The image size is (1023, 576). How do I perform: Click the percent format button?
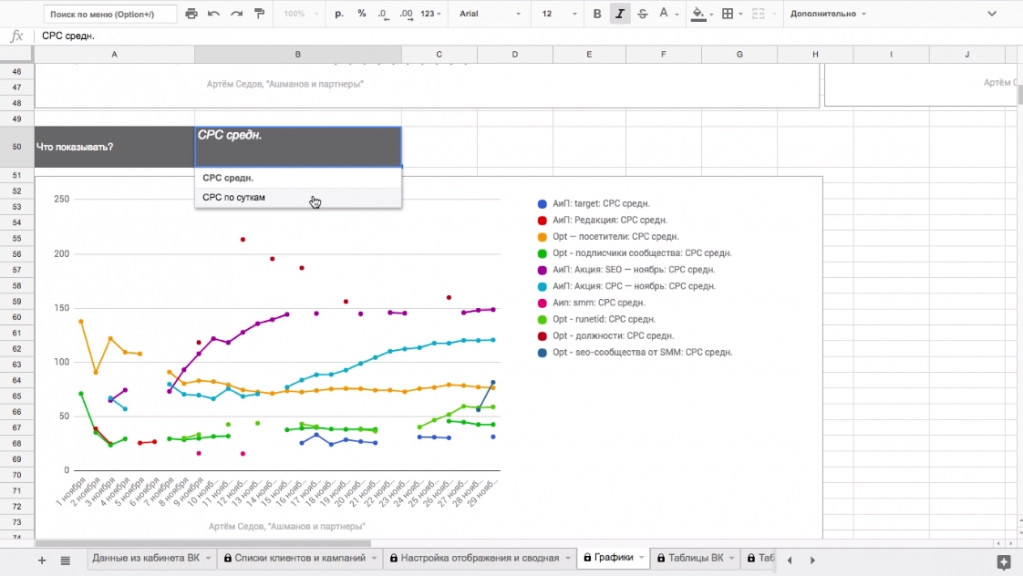(x=361, y=14)
